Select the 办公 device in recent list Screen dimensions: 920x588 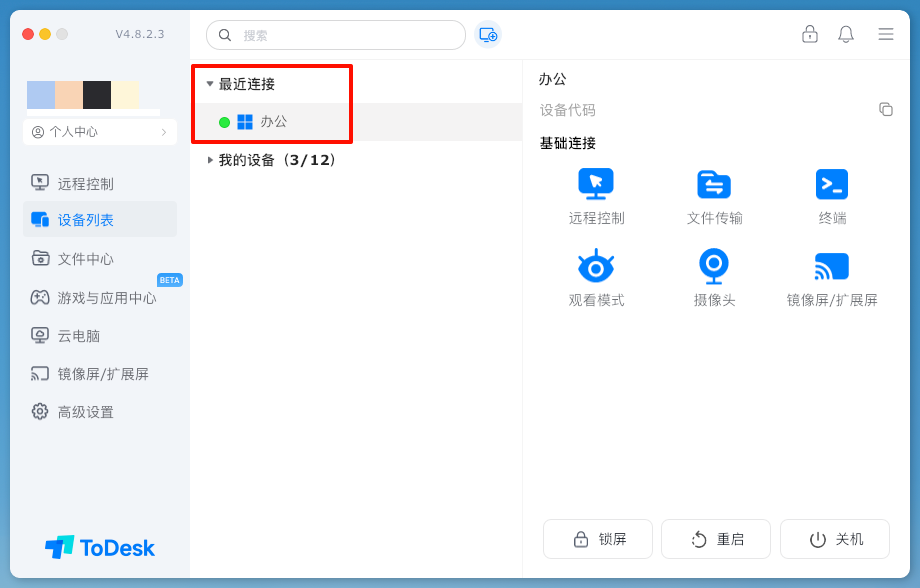pos(273,122)
